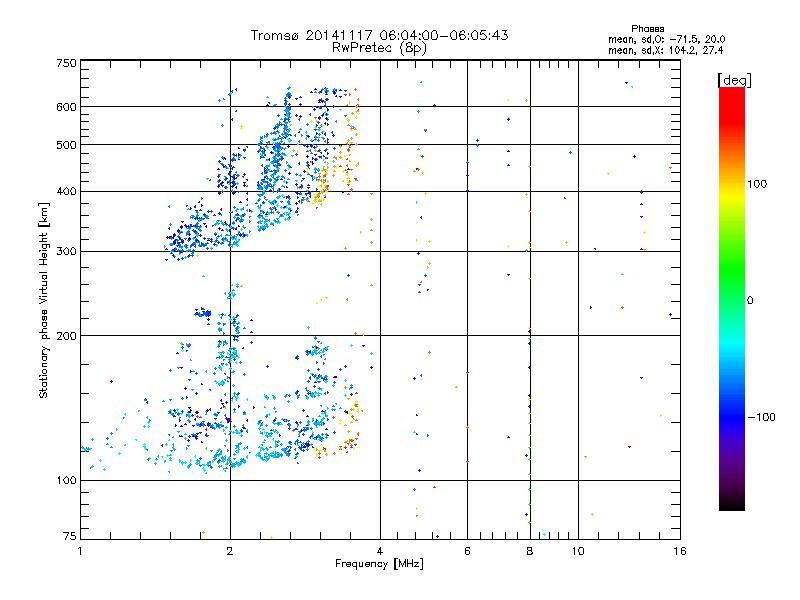The width and height of the screenshot is (800, 600).
Task: Select the 'RwPretec (8p)' subtitle
Action: (x=379, y=48)
